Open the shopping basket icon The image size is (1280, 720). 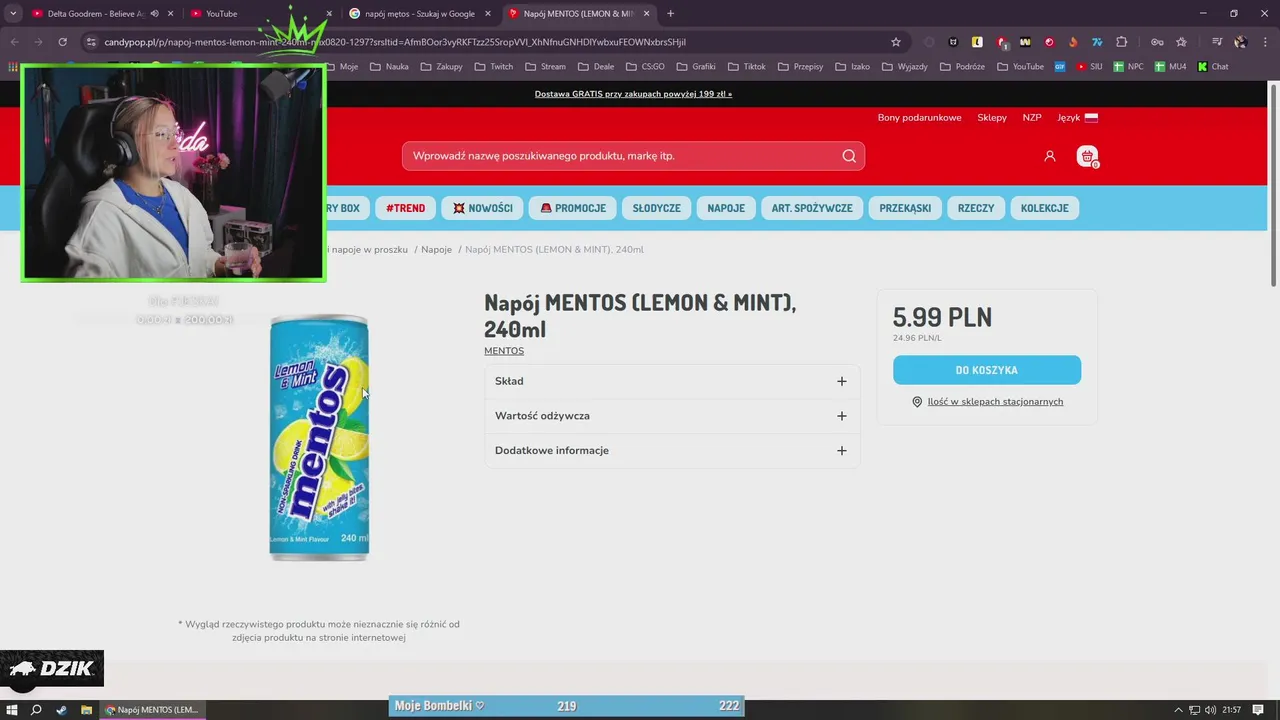tap(1087, 156)
